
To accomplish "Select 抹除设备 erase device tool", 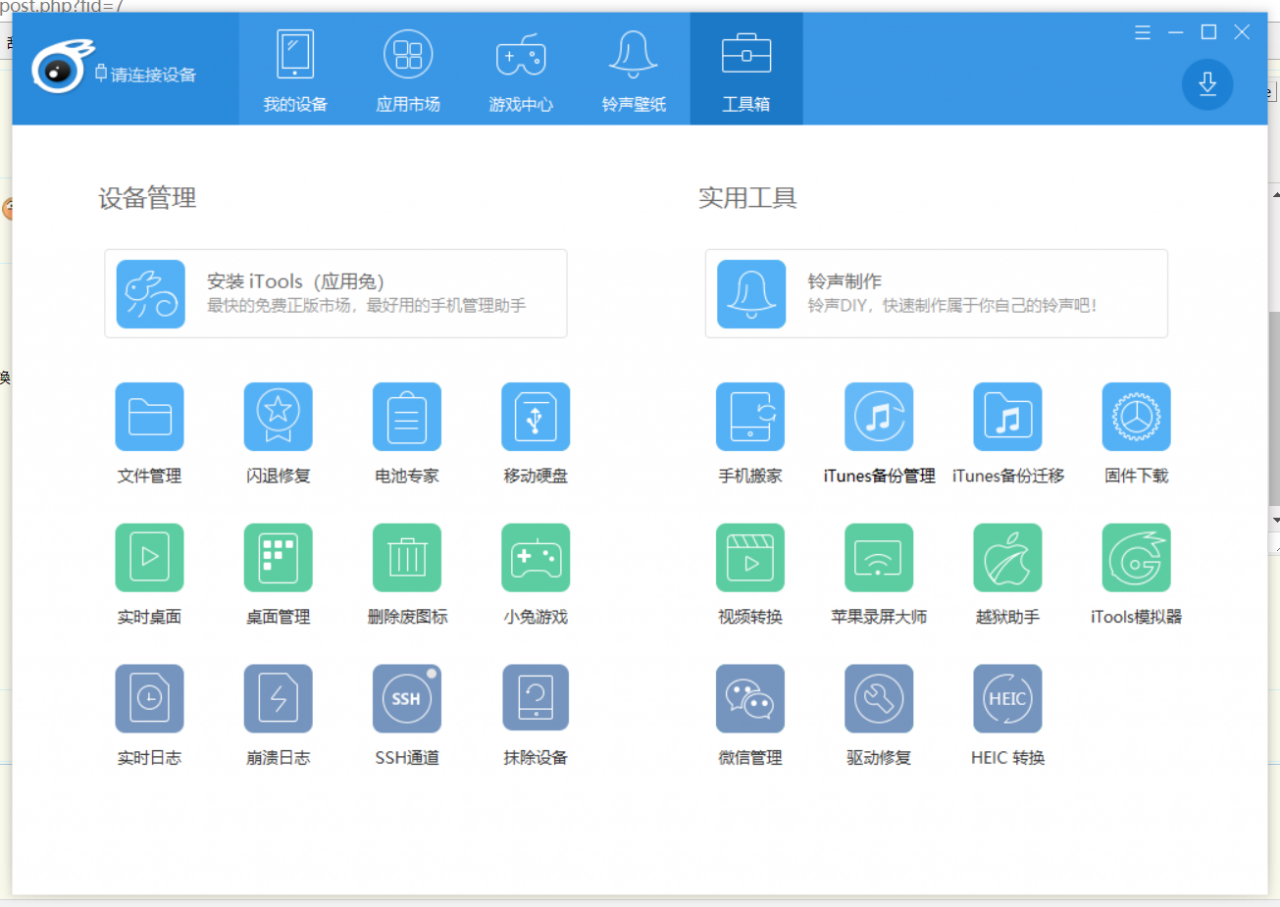I will click(x=536, y=699).
